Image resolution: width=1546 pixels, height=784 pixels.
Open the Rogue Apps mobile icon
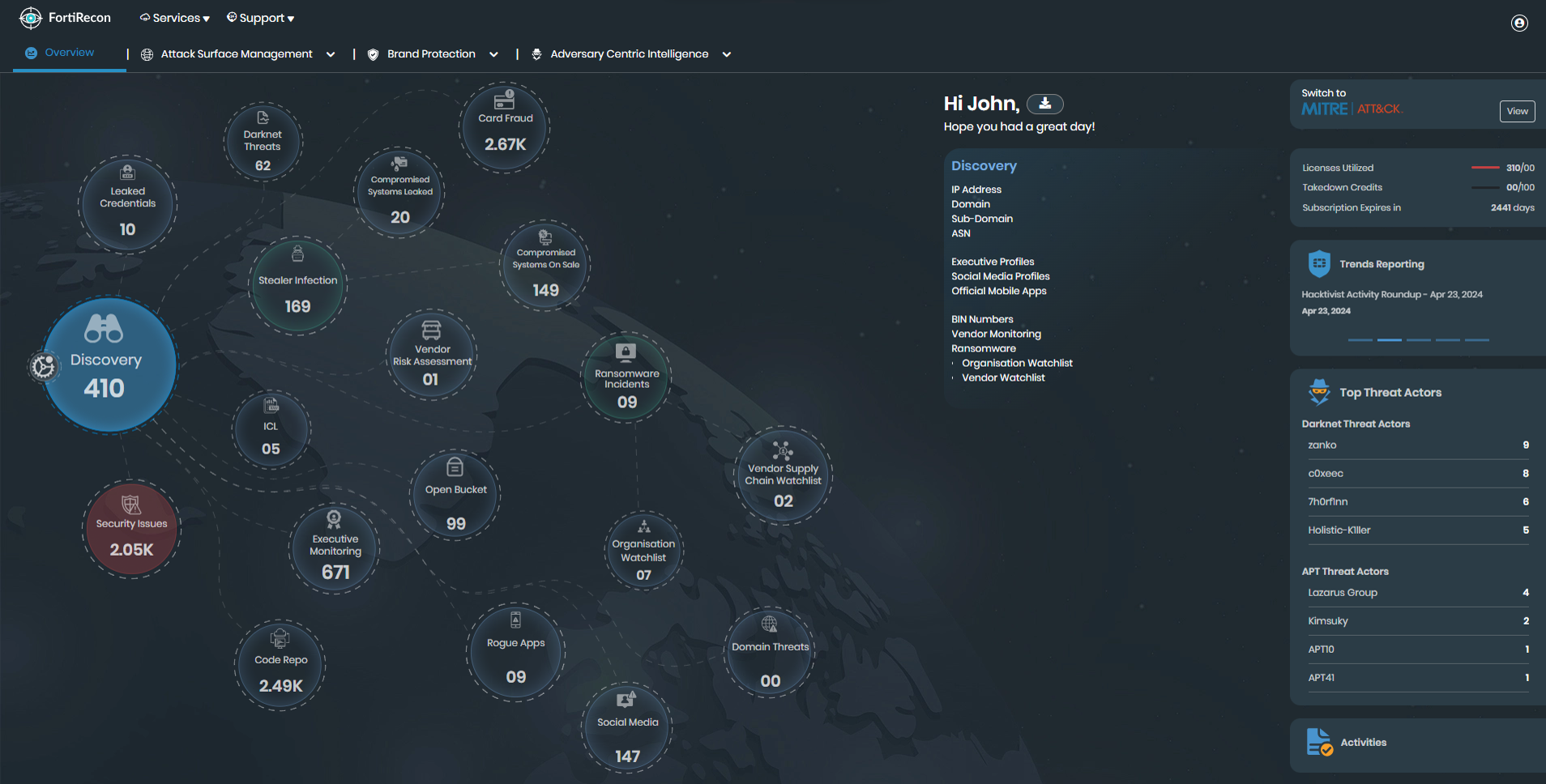tap(515, 620)
